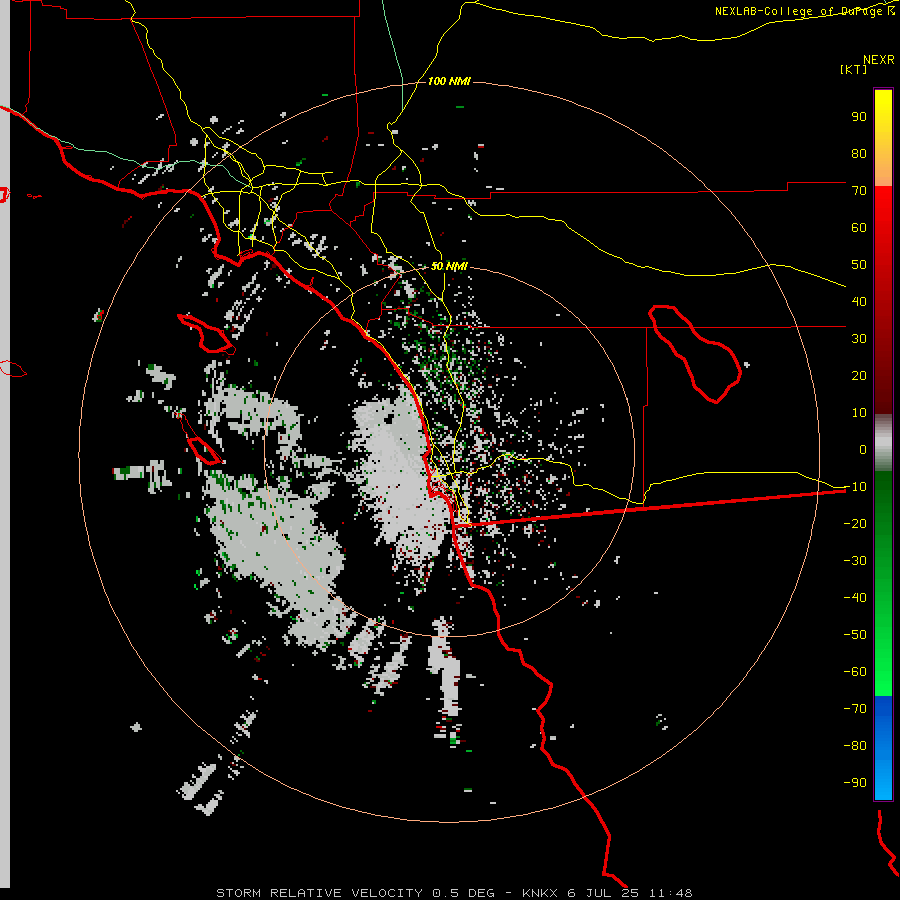Click the -70 value on velocity scale
The width and height of the screenshot is (900, 900).
[855, 708]
